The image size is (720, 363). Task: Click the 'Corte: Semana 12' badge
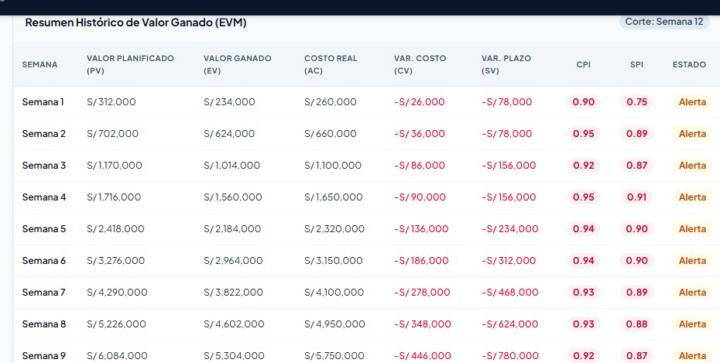tap(664, 22)
